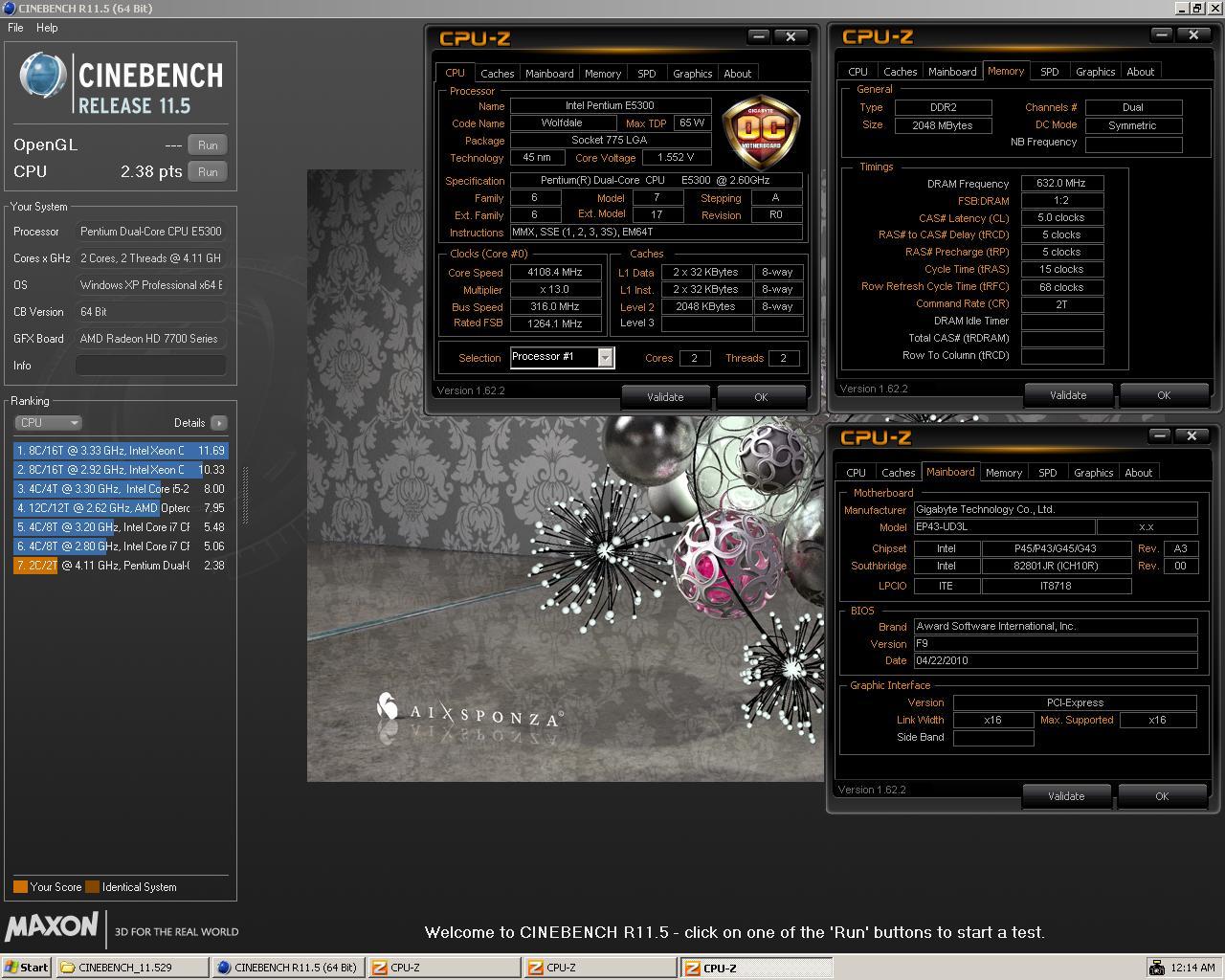
Task: Select ranking entry 4C/4T @ 3.30 GHz
Action: click(121, 489)
